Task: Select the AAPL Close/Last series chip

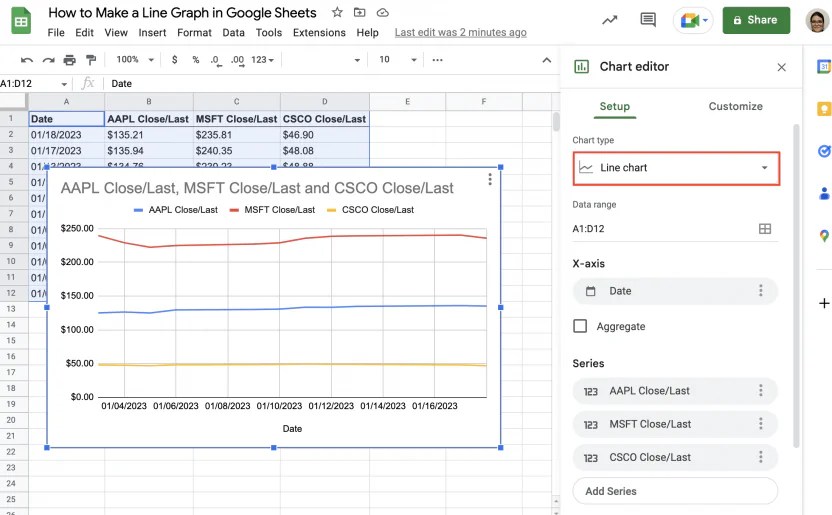Action: coord(675,391)
